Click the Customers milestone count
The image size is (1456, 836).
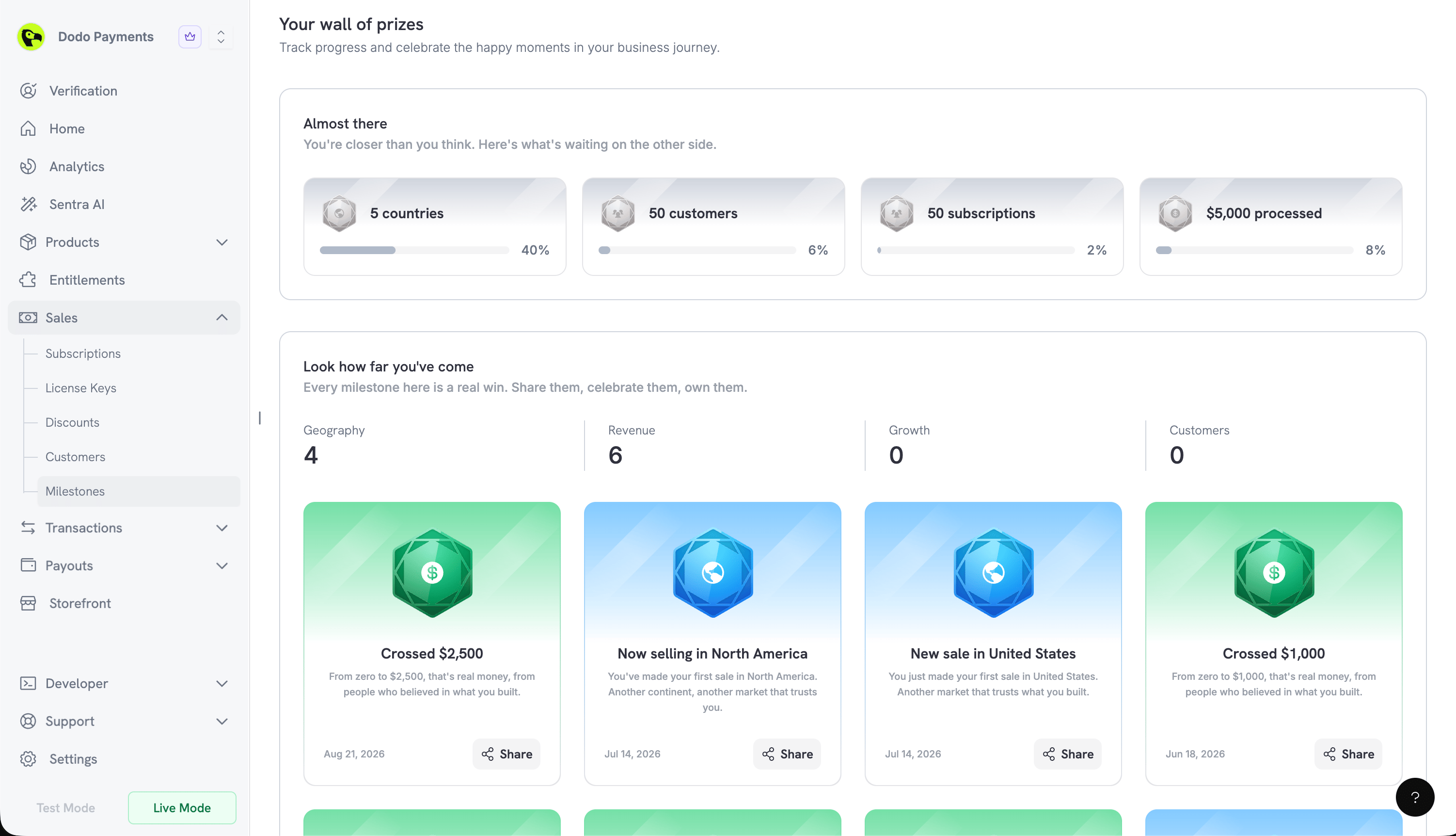(1176, 455)
